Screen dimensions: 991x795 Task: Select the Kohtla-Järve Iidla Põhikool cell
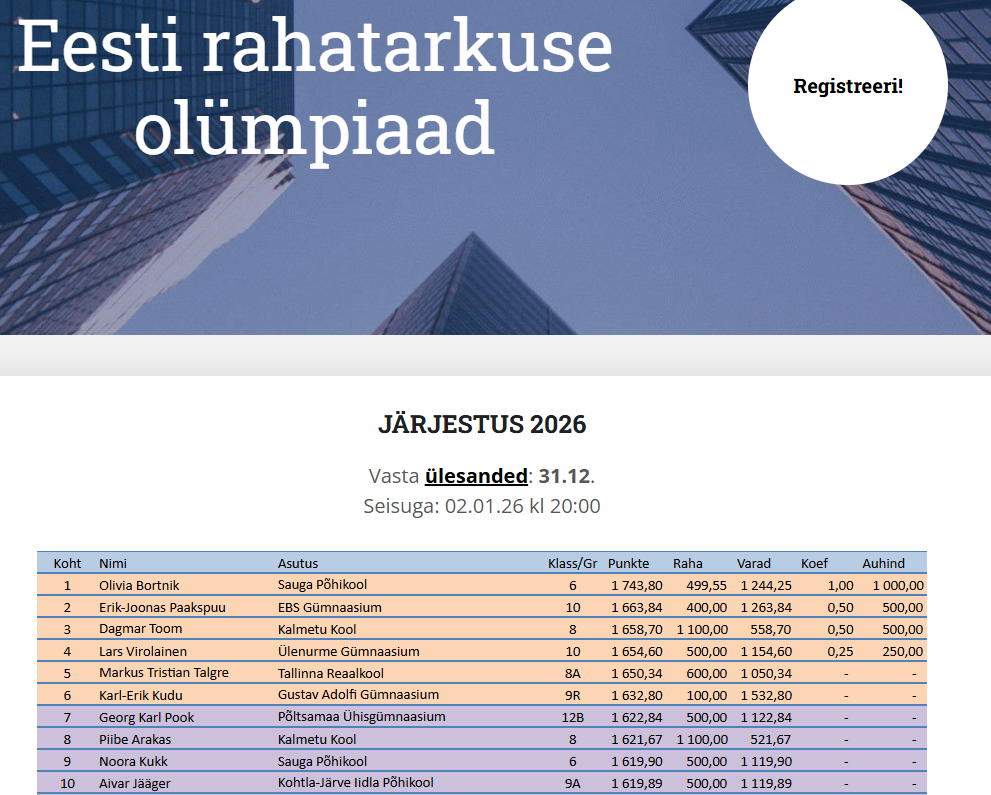(x=355, y=783)
